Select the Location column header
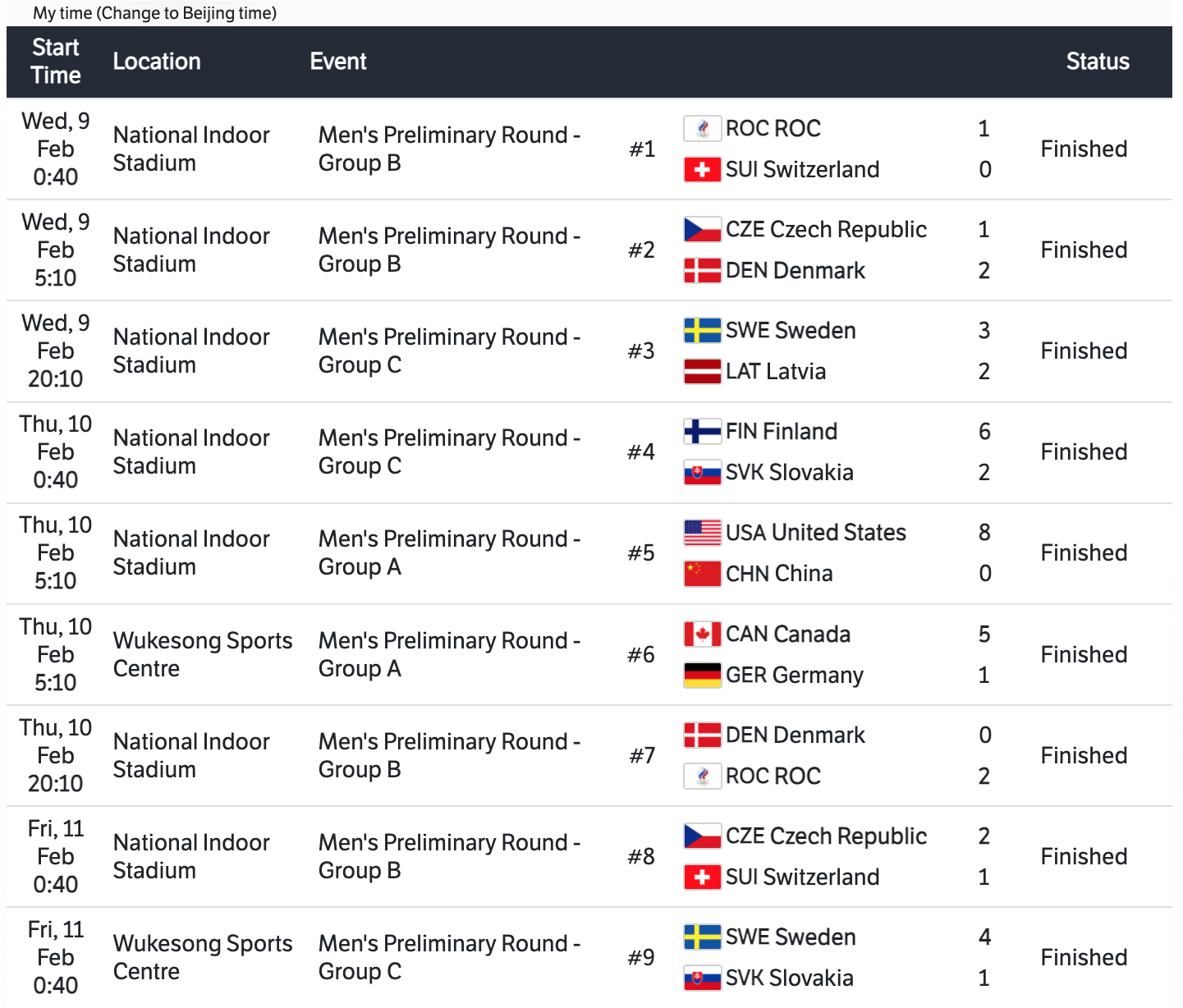This screenshot has height=1008, width=1183. pyautogui.click(x=157, y=62)
